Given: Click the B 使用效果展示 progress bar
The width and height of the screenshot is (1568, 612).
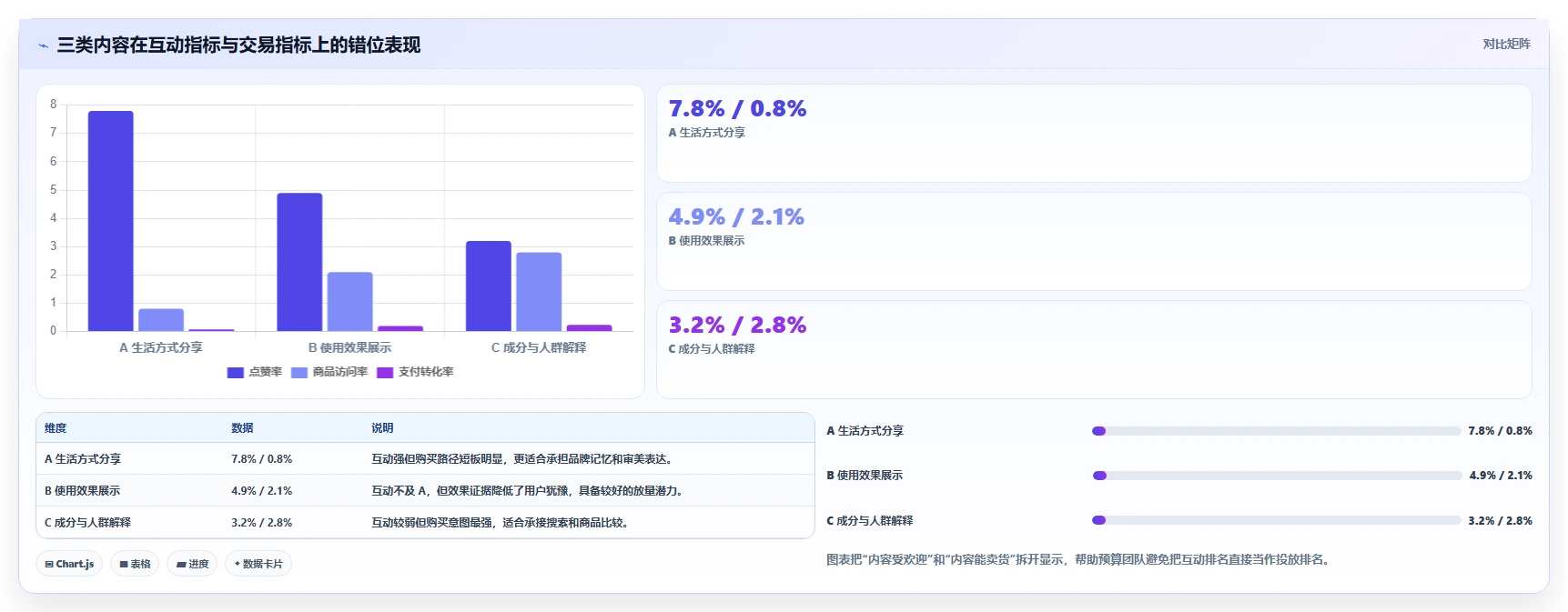Looking at the screenshot, I should pyautogui.click(x=1277, y=476).
